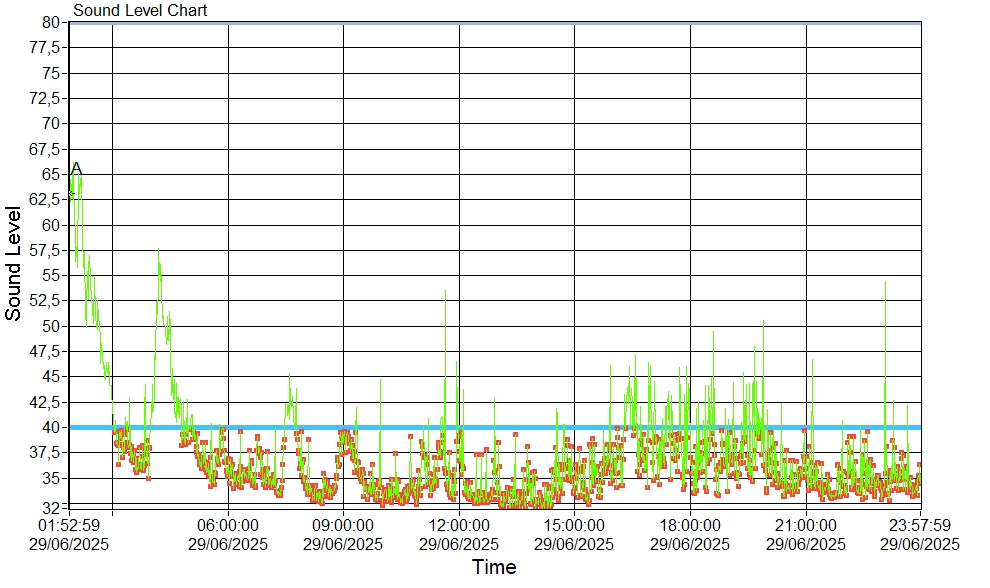
Task: Click the 15:00:00 time axis label
Action: point(574,524)
